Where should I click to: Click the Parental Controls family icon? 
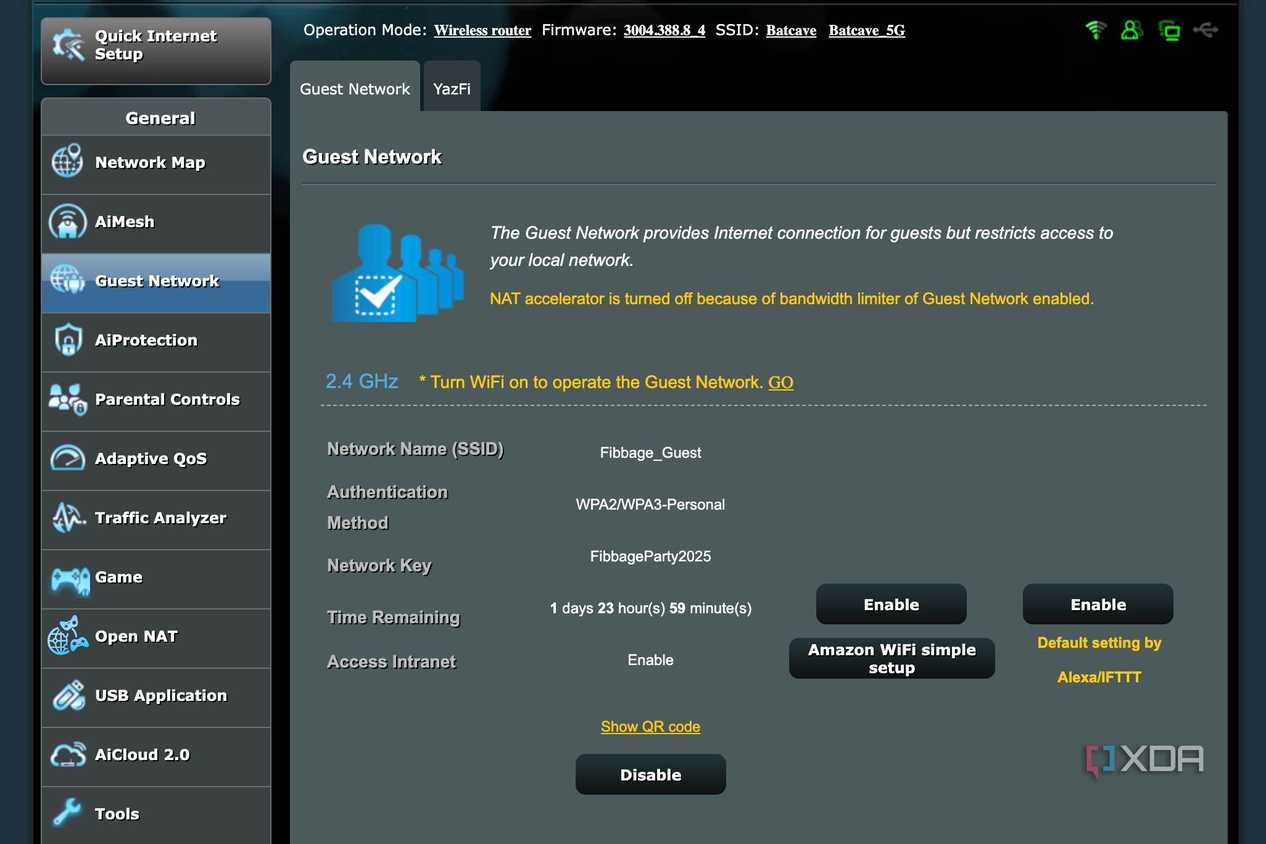[67, 399]
